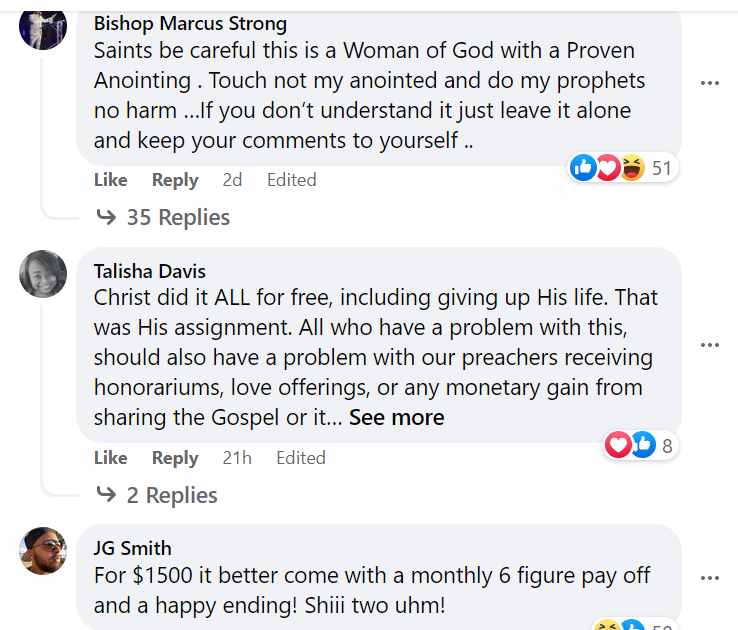
Task: Like Talisha Davis's comment
Action: pyautogui.click(x=110, y=458)
